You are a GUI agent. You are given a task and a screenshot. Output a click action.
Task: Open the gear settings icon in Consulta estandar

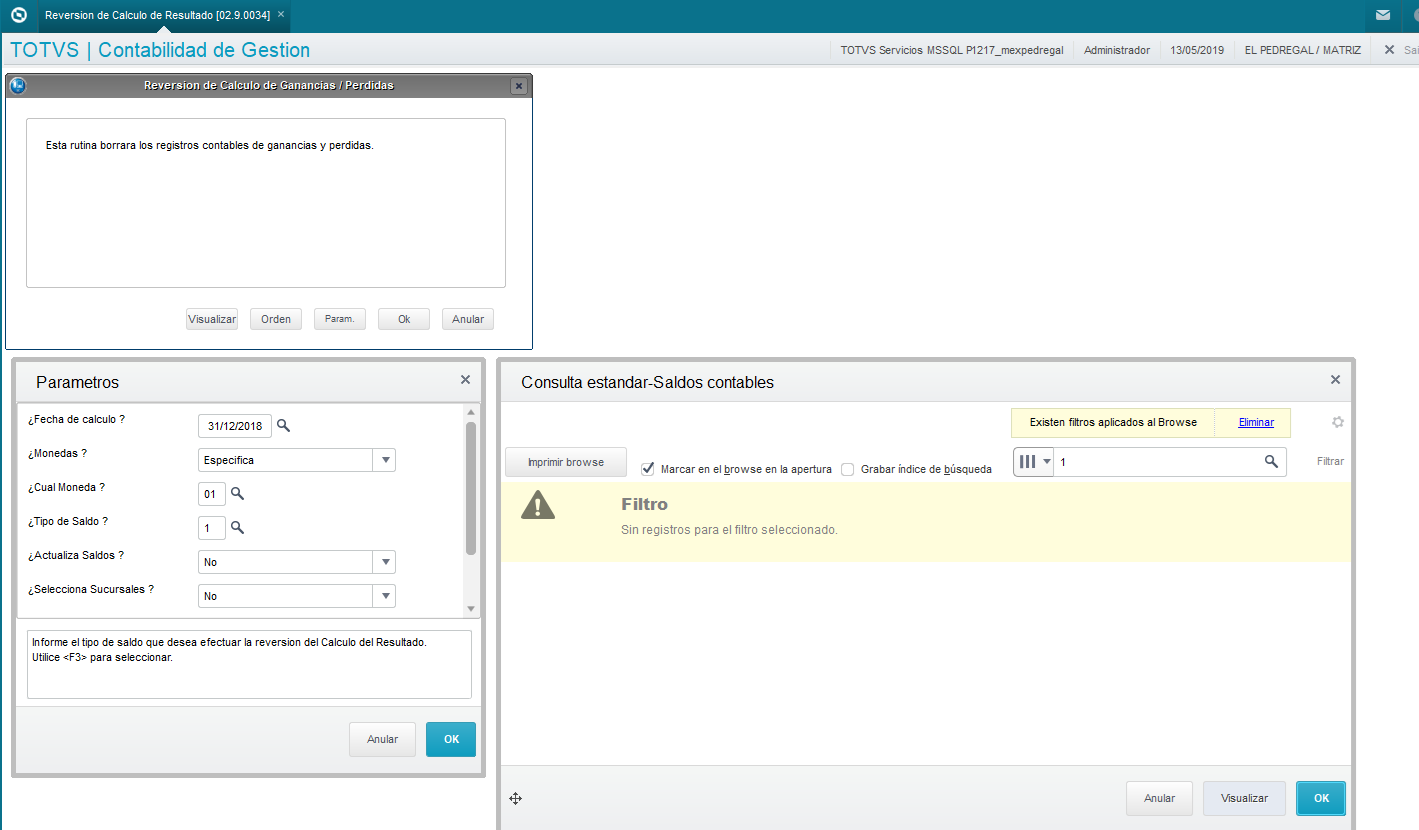pos(1338,422)
